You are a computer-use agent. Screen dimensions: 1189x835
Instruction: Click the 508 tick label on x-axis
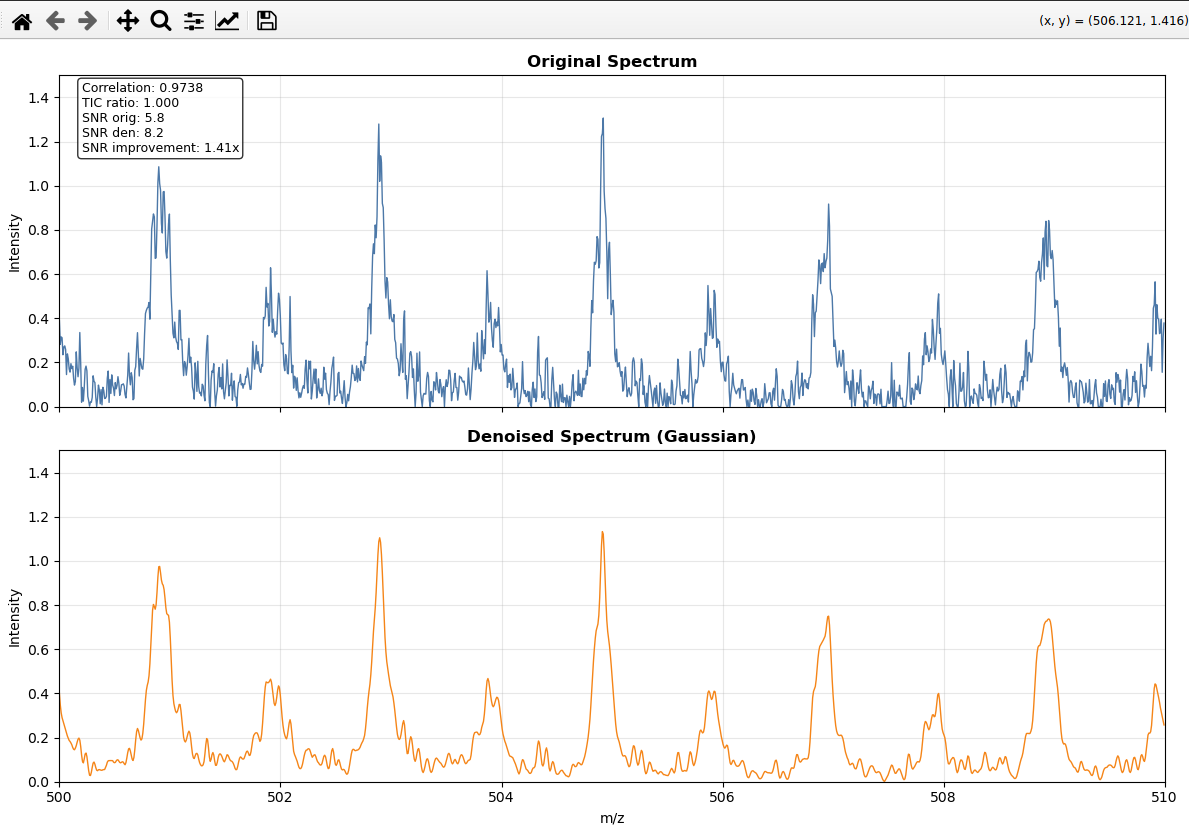click(943, 797)
